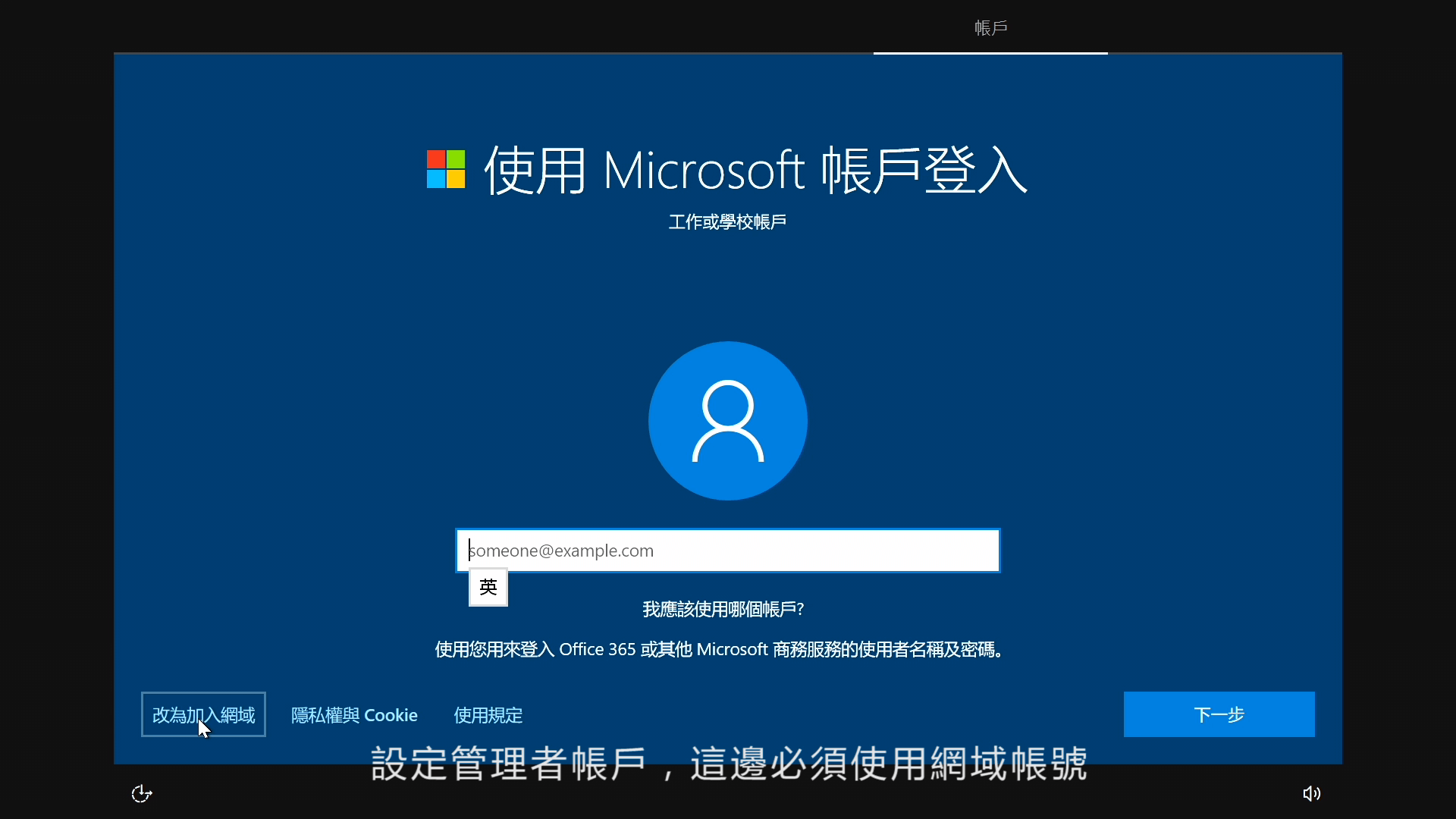Click the Ease of Access icon
The width and height of the screenshot is (1456, 819).
click(x=142, y=793)
